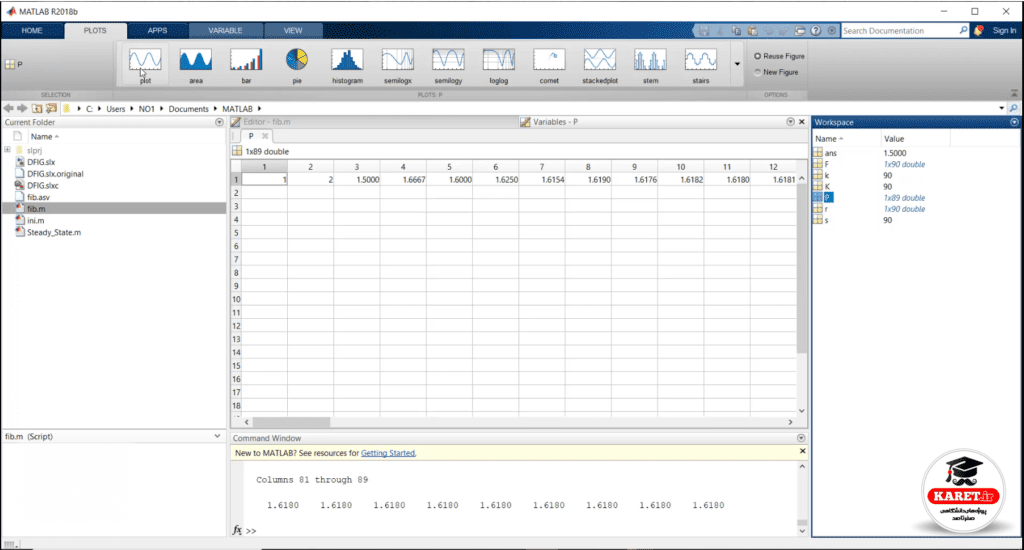Switch to the HOME tab

click(31, 31)
